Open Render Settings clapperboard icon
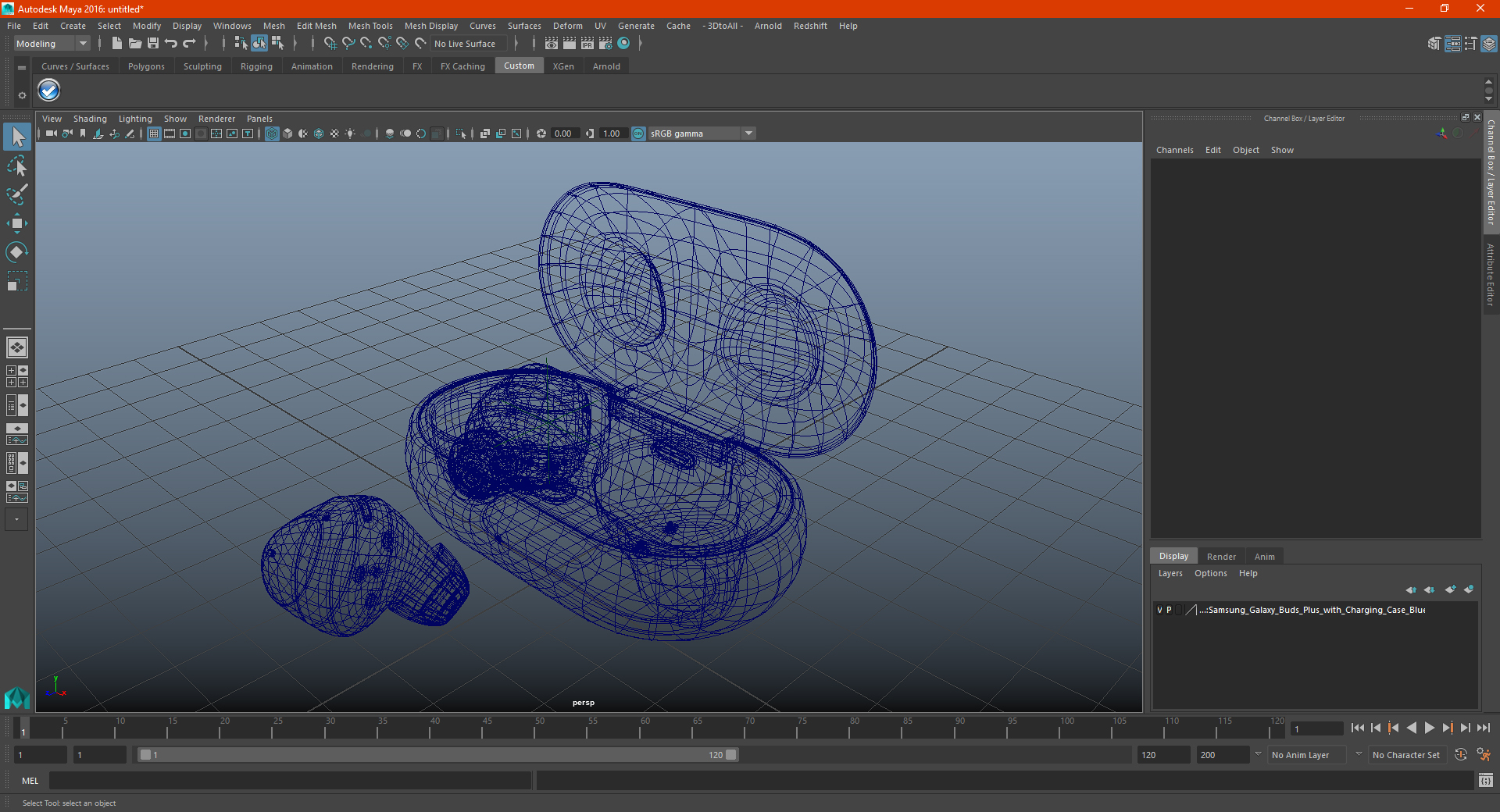This screenshot has height=812, width=1500. 605,44
